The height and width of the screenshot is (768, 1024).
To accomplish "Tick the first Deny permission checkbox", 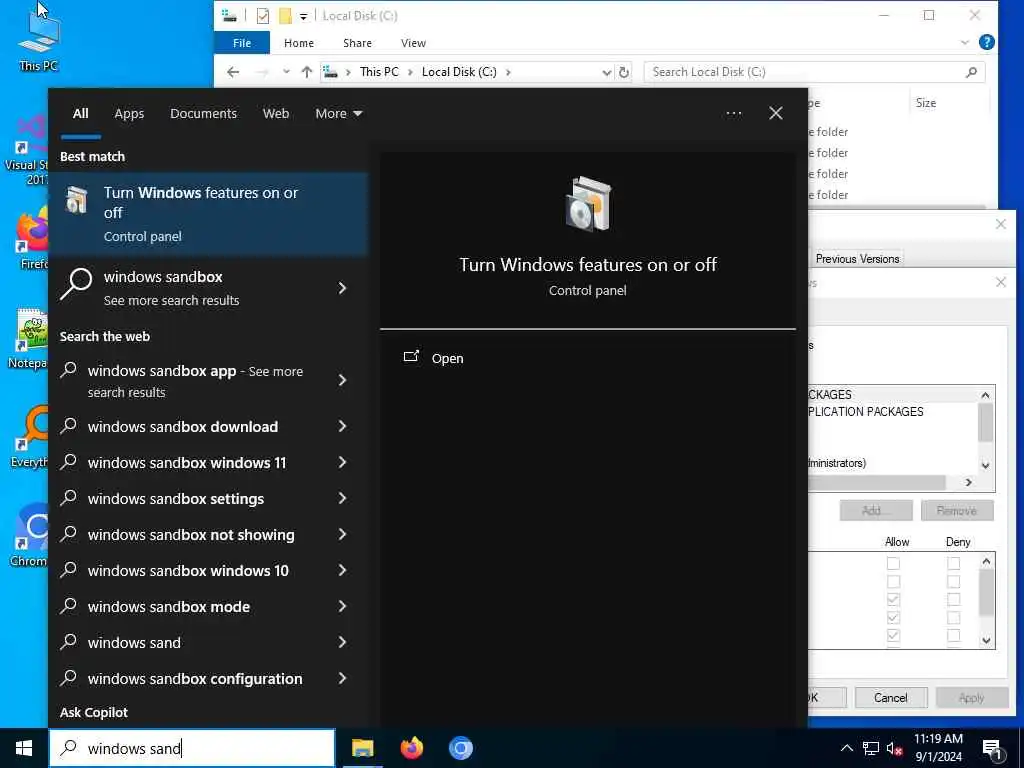I will click(953, 563).
